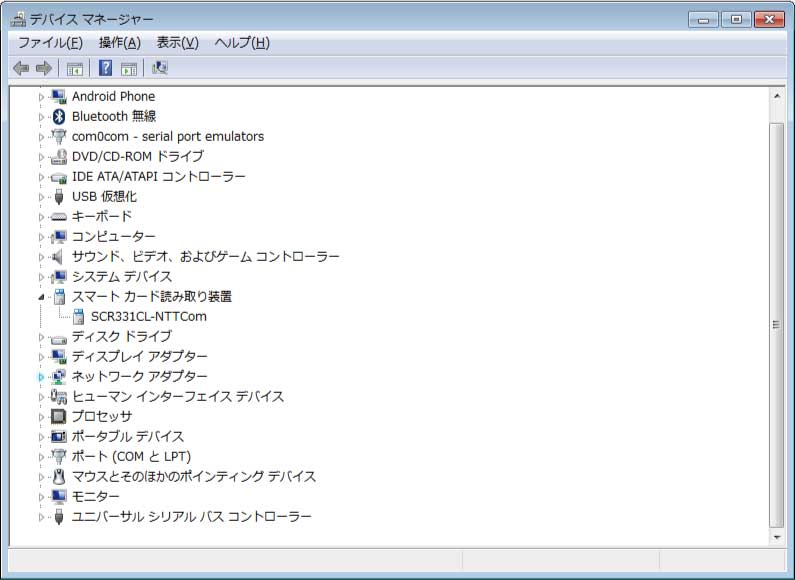Screen dimensions: 795x580
Task: Click the scrollbar up arrow
Action: (776, 96)
